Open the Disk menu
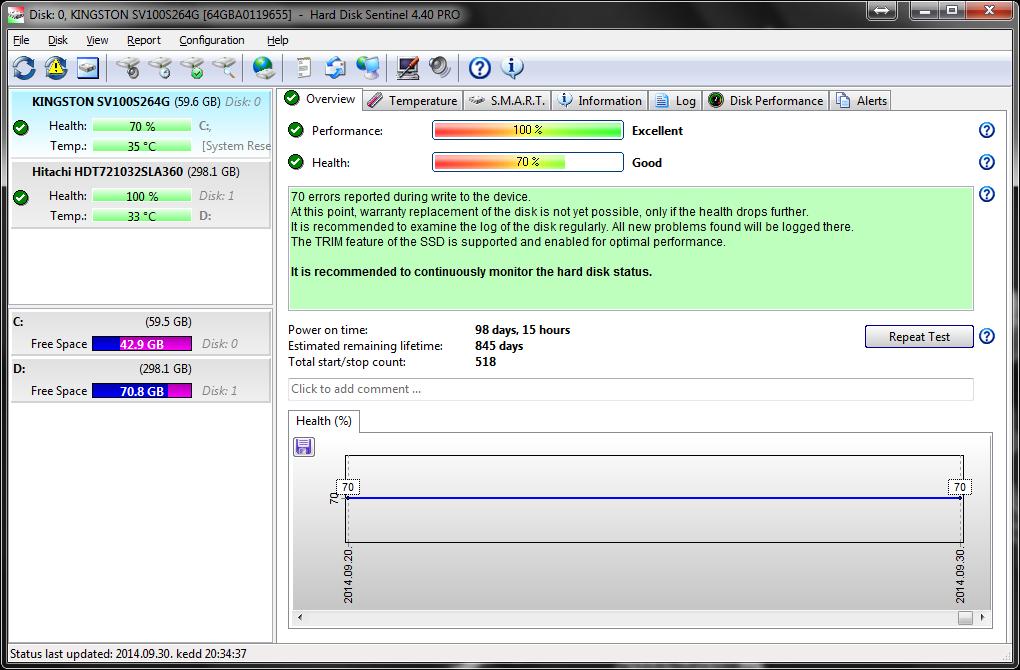The width and height of the screenshot is (1020, 670). tap(57, 40)
